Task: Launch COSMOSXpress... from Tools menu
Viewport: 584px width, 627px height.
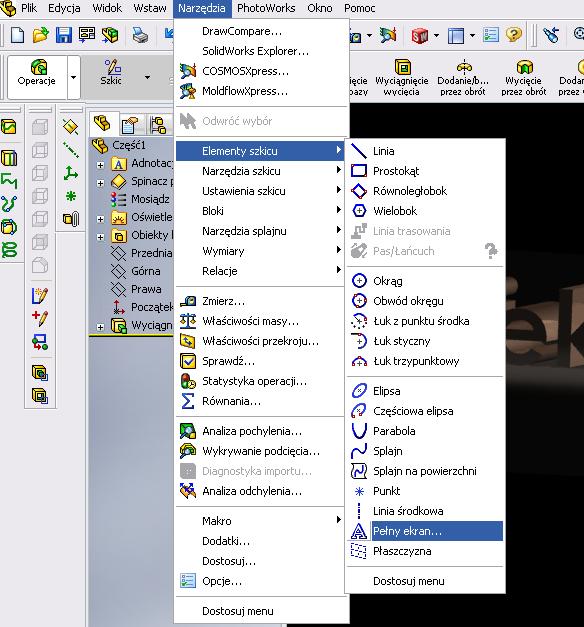Action: [260, 71]
